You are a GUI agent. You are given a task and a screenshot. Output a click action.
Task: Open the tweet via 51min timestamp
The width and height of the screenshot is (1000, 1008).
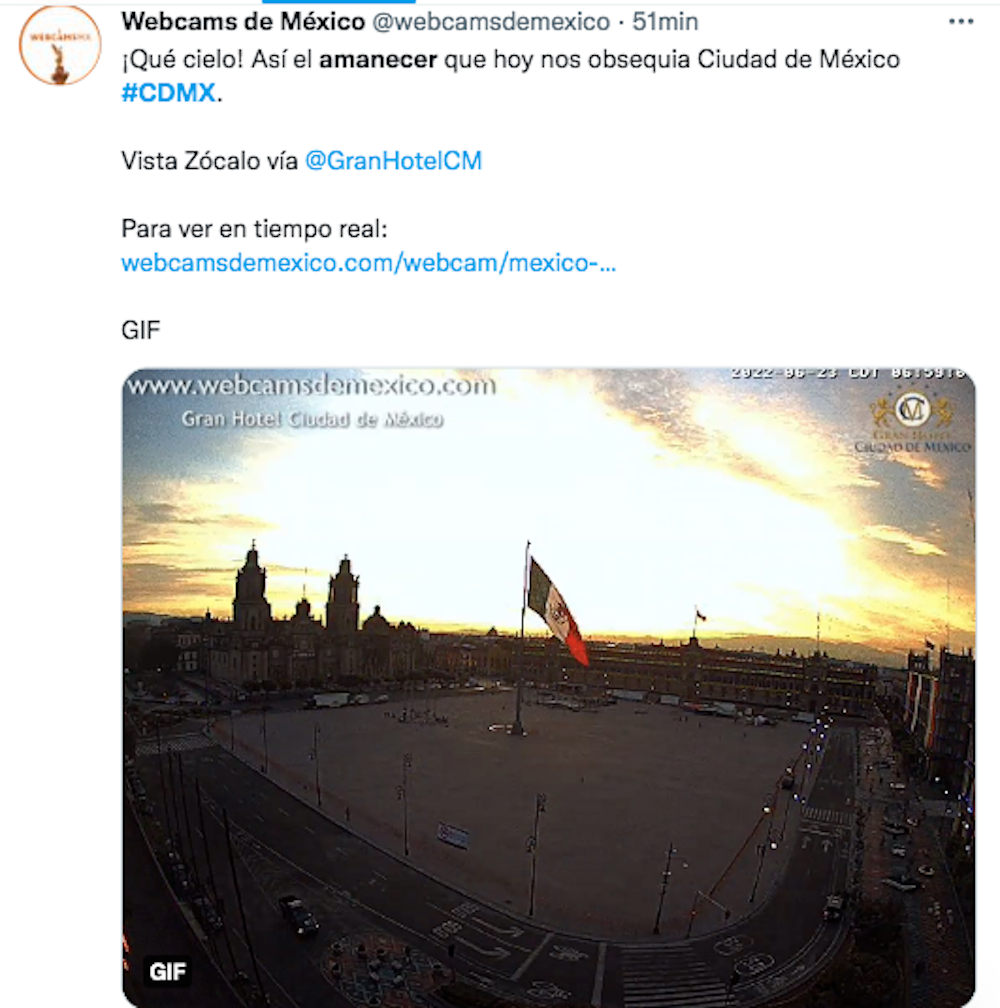(665, 22)
